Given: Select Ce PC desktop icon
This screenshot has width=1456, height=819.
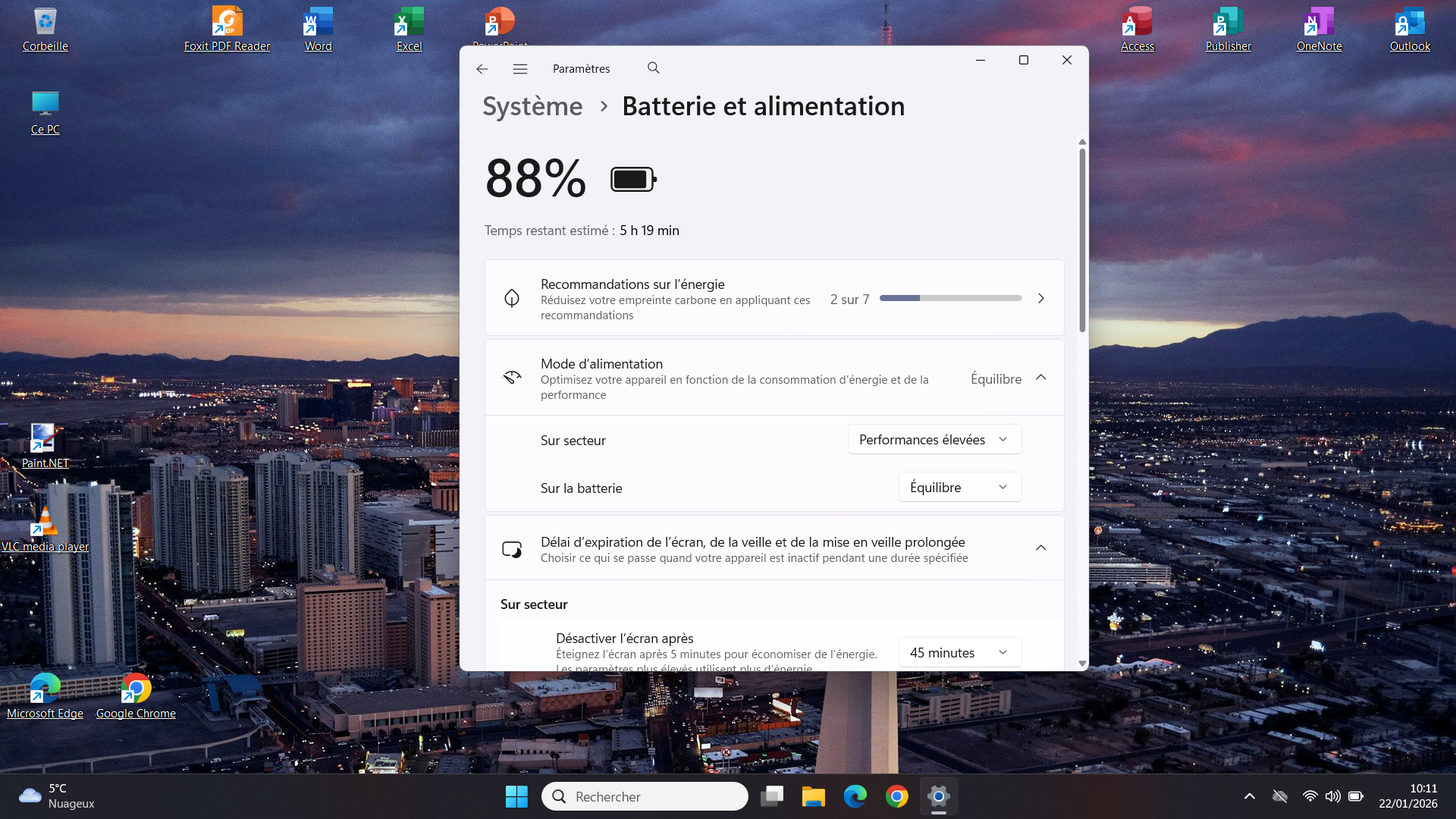Looking at the screenshot, I should 45,113.
